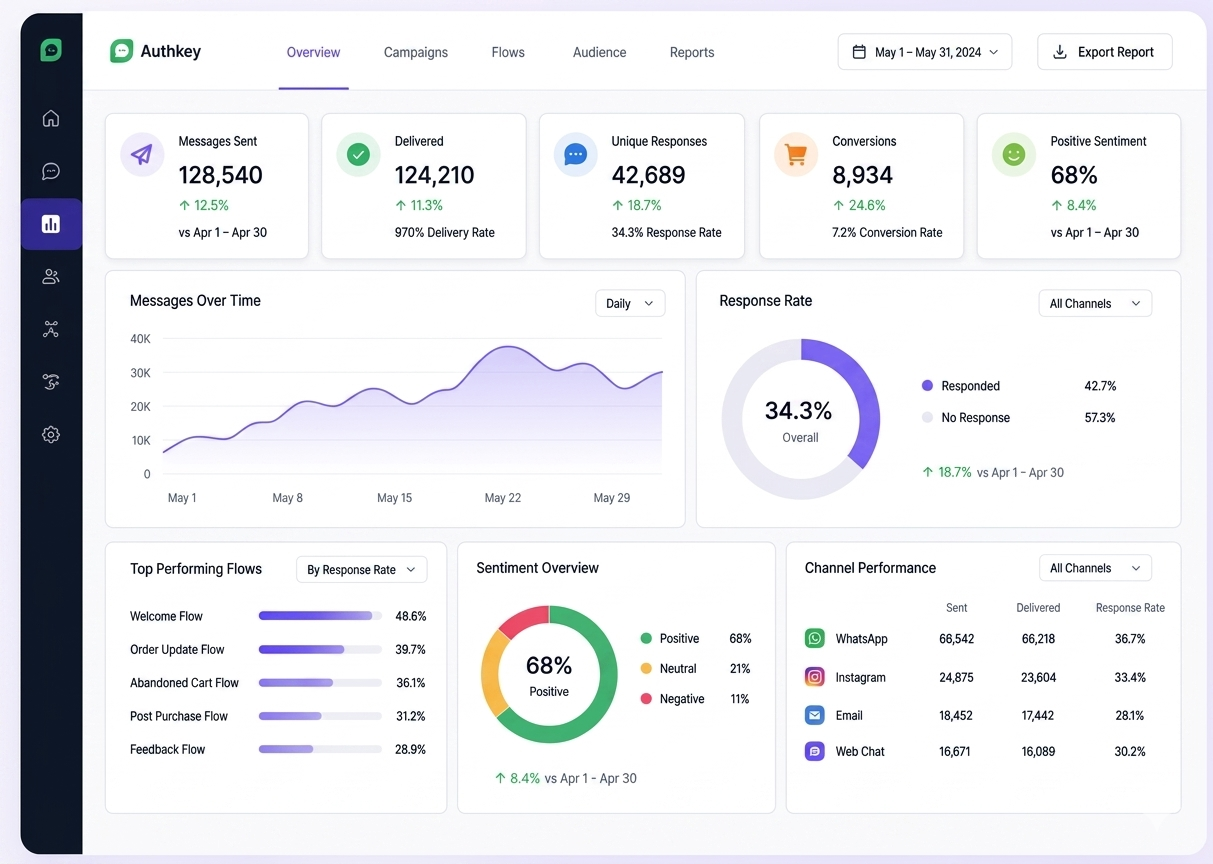Click the paper plane Messages Sent icon
The image size is (1213, 864).
point(142,155)
